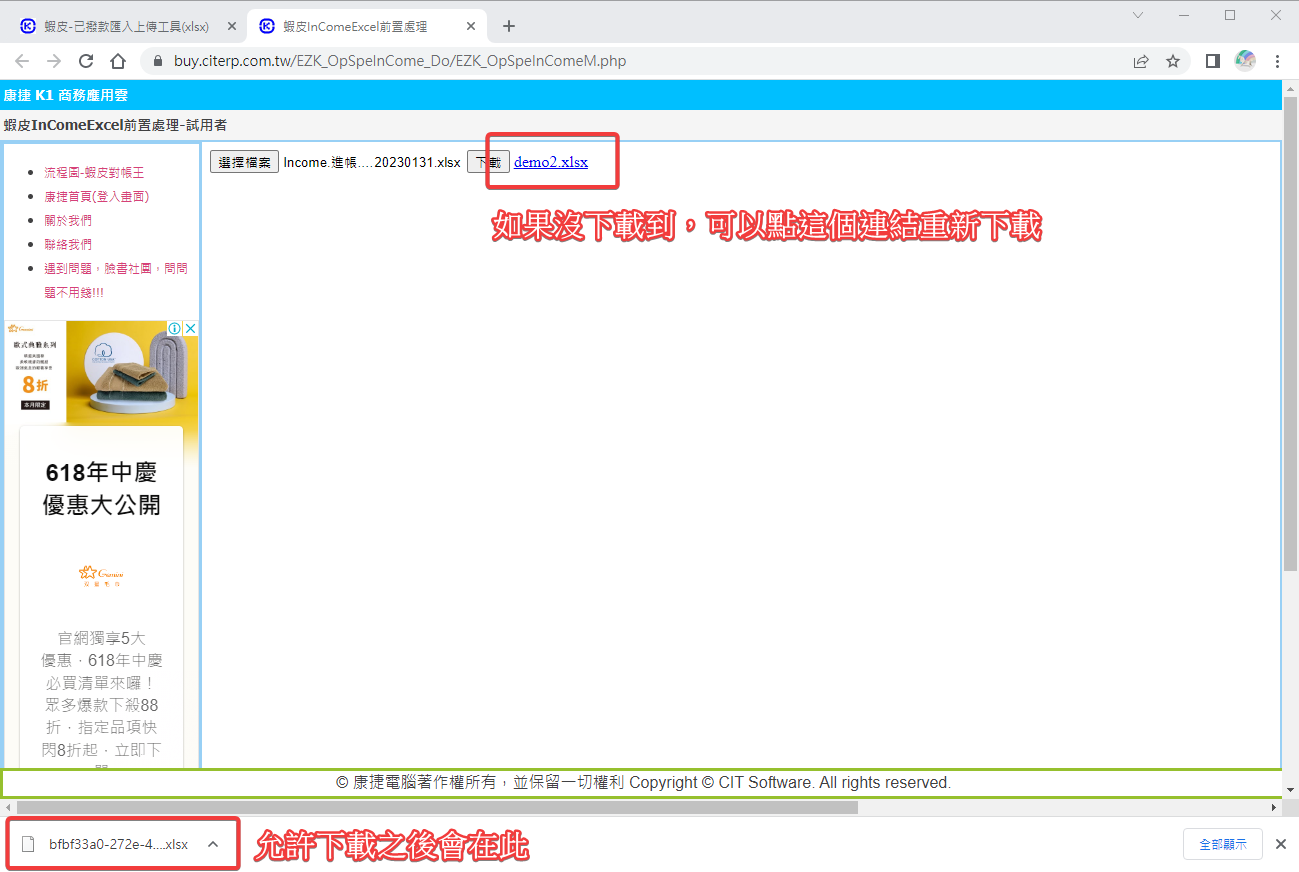The image size is (1299, 872).
Task: Click the 選擇檔案 file chooser button
Action: point(244,162)
